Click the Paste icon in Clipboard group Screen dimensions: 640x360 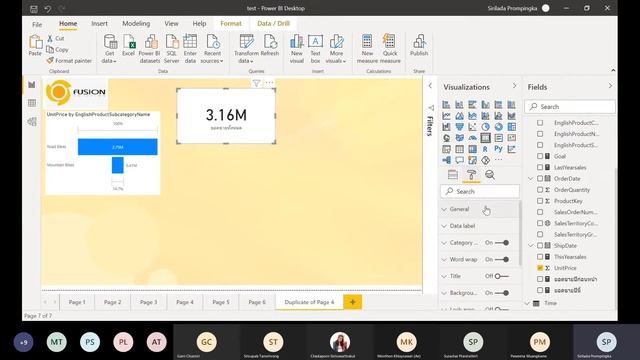pyautogui.click(x=35, y=45)
